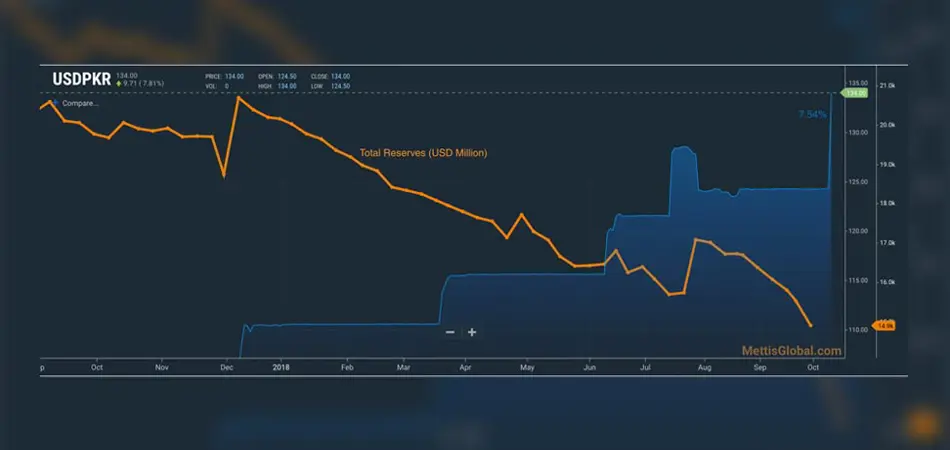Viewport: 950px width, 450px height.
Task: Zoom in with the plus button
Action: 472,332
